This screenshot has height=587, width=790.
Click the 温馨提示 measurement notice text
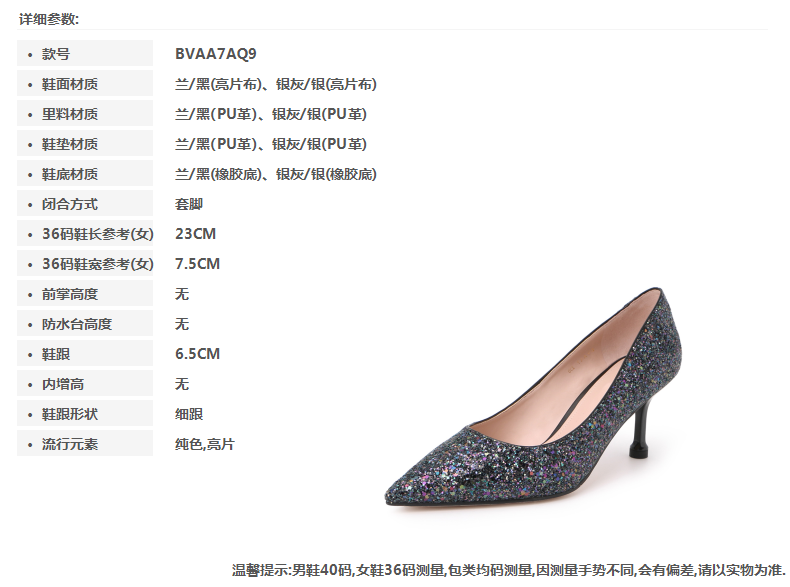click(x=509, y=570)
